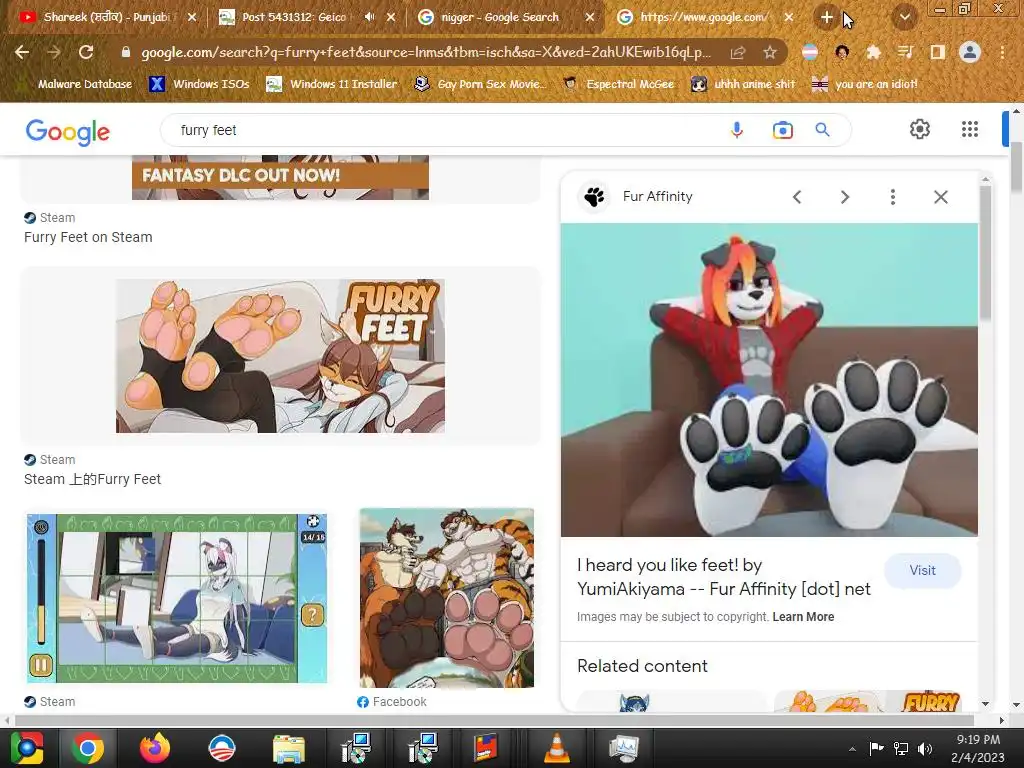Open the 'Steam 上的Furry Feet' result
This screenshot has width=1024, height=768.
tap(92, 479)
